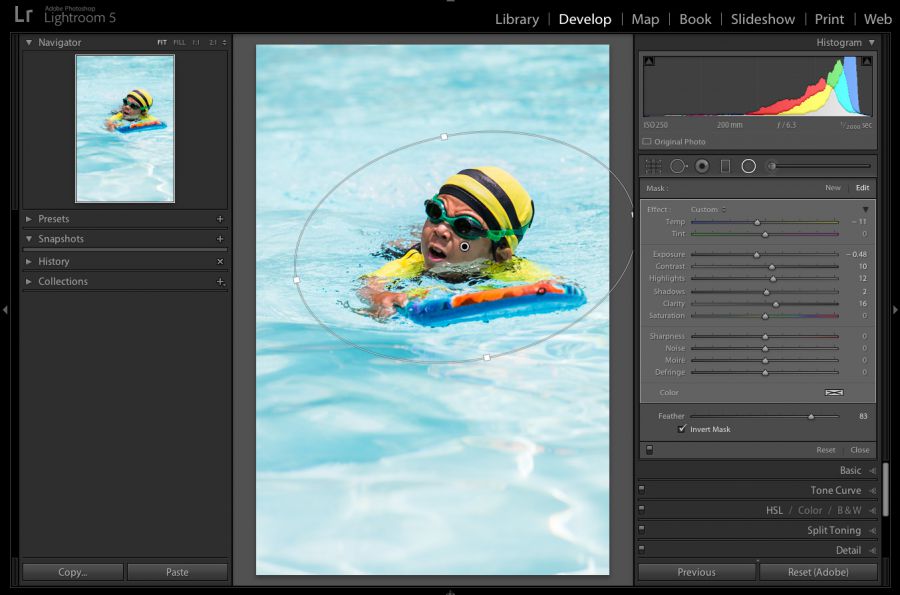Screen dimensions: 900x595
Task: Add a new preset with plus icon
Action: tap(220, 219)
